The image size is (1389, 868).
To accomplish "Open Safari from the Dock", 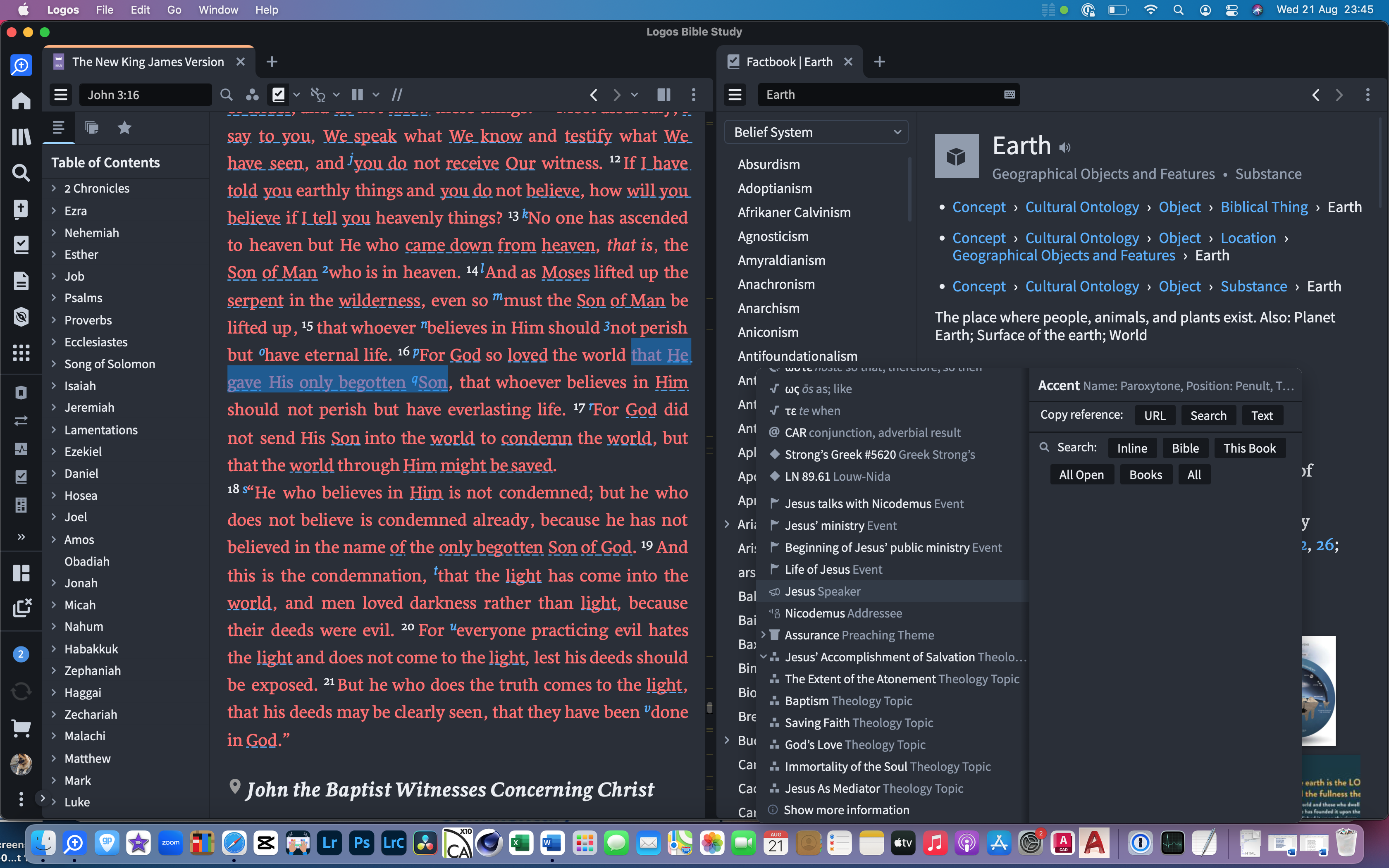I will tap(234, 843).
